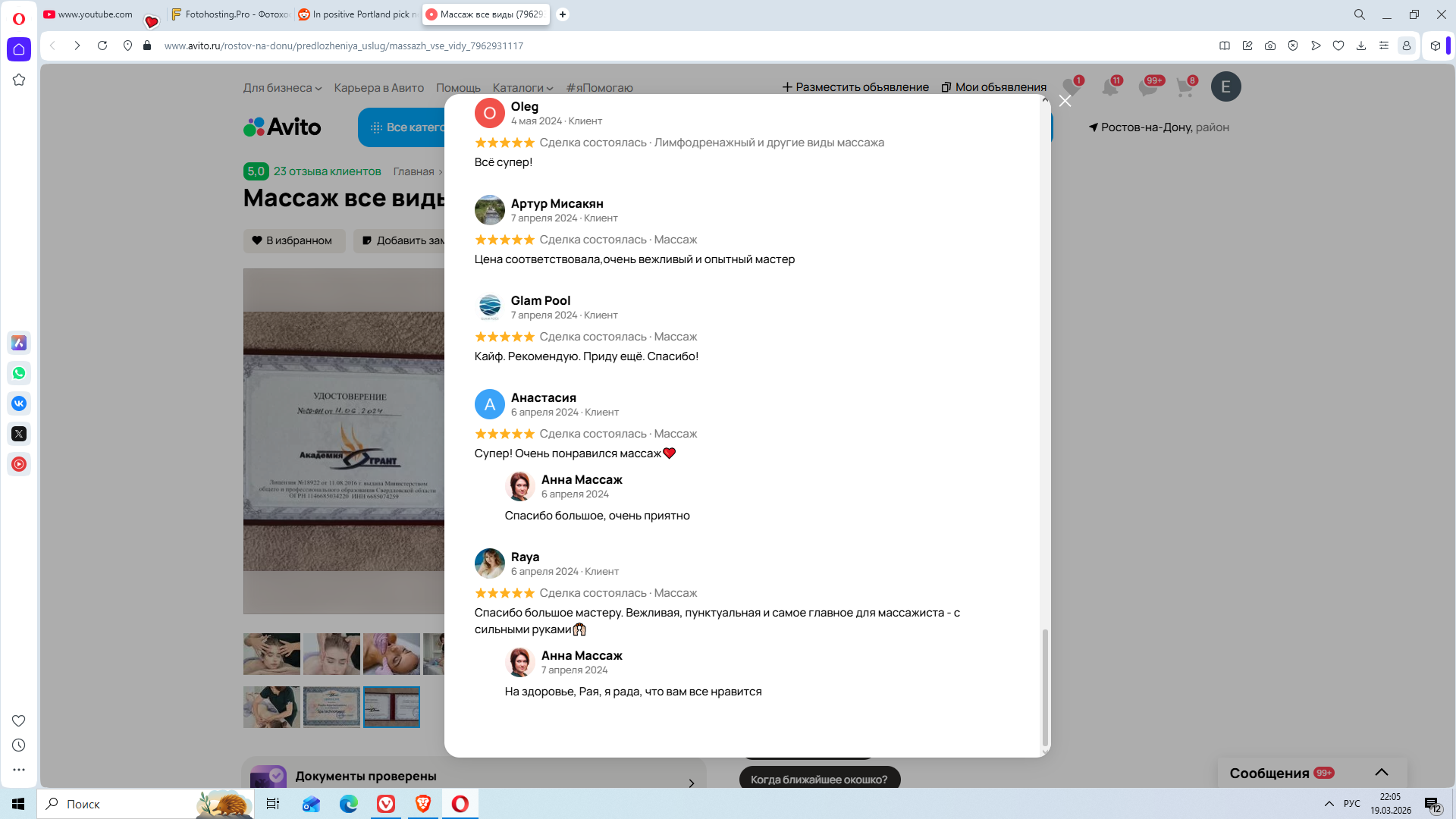Screen dimensions: 1456x819
Task: Select the last certificate thumbnail image
Action: [391, 707]
